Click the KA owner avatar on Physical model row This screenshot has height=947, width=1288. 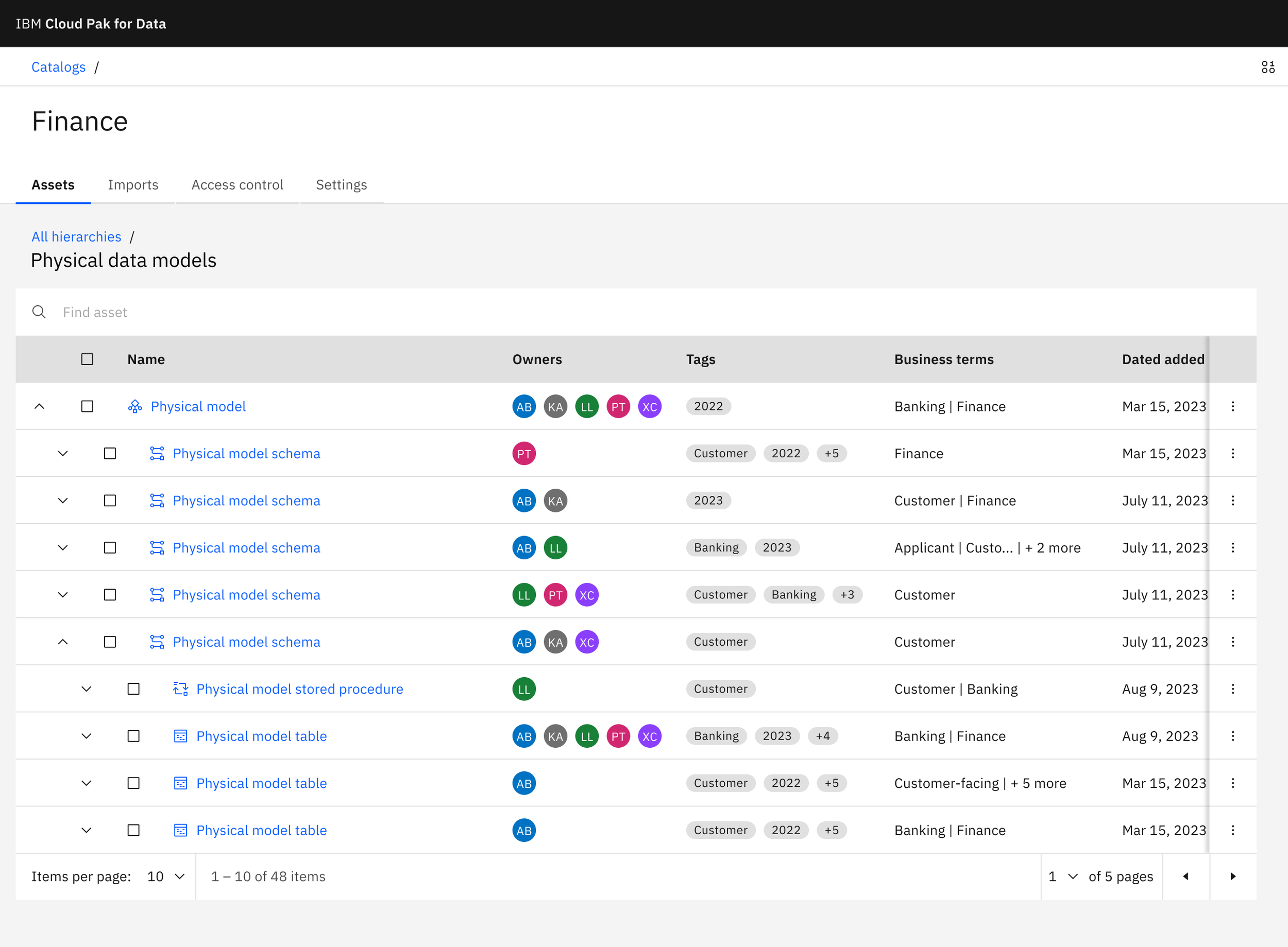point(555,406)
